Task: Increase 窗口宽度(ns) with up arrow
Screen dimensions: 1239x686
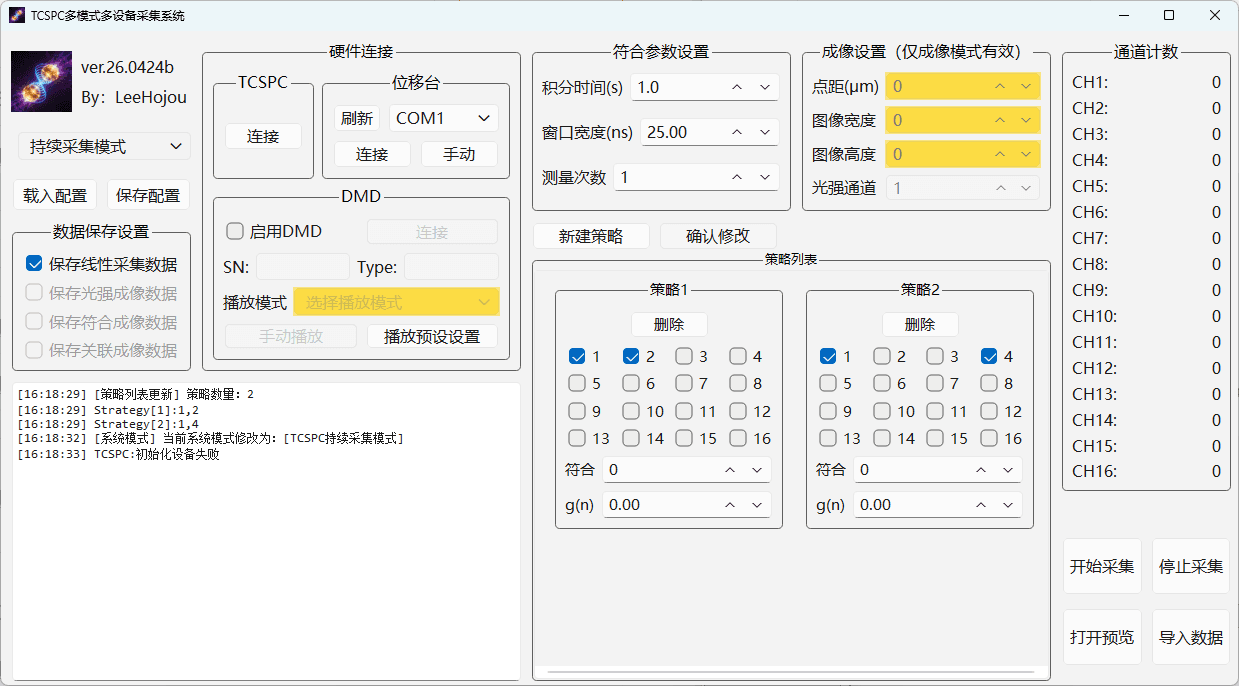Action: click(737, 132)
